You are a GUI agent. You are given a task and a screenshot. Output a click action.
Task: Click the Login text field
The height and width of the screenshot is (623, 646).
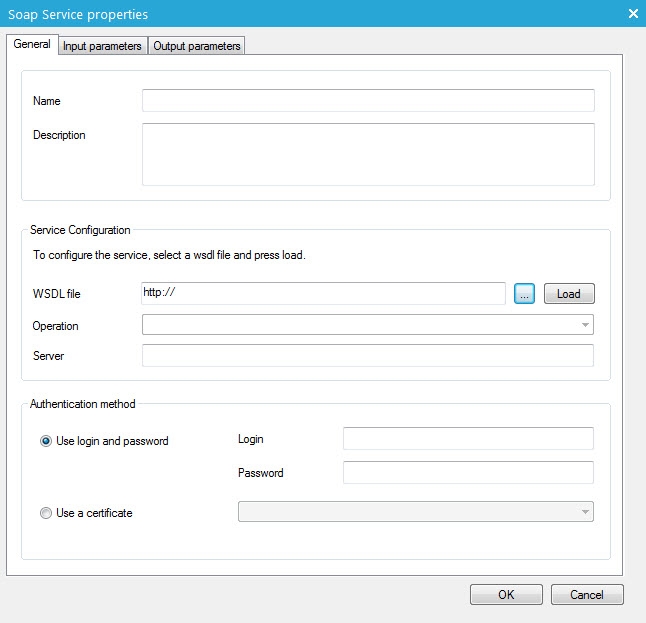(x=468, y=439)
